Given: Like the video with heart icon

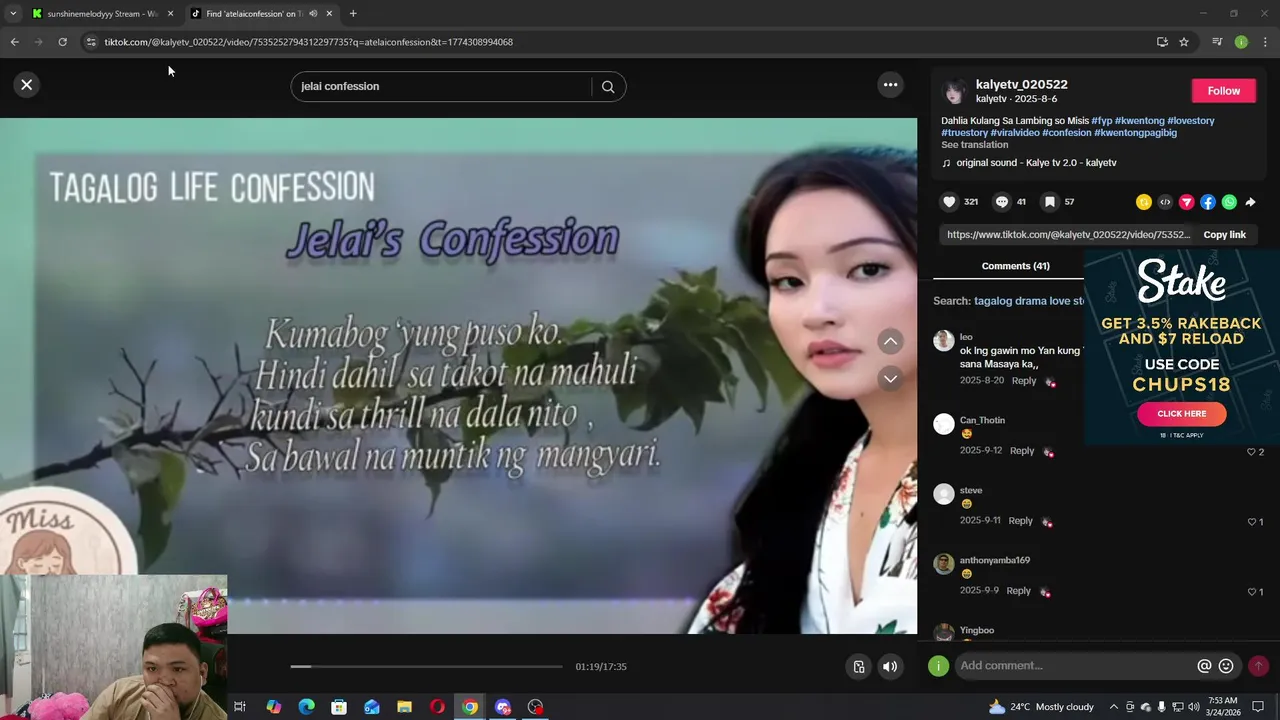Looking at the screenshot, I should tap(949, 202).
